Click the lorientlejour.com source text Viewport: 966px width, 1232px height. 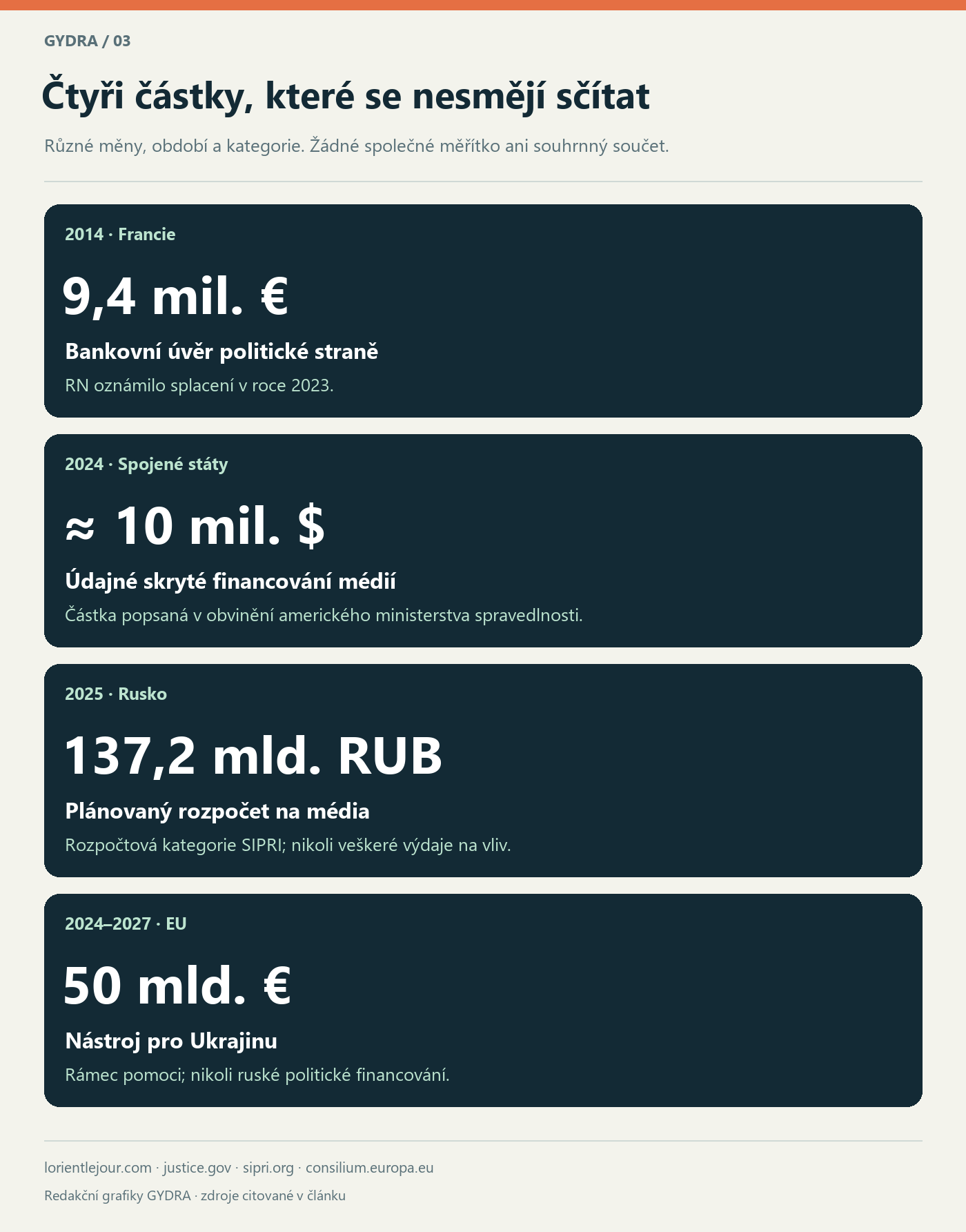[98, 1168]
